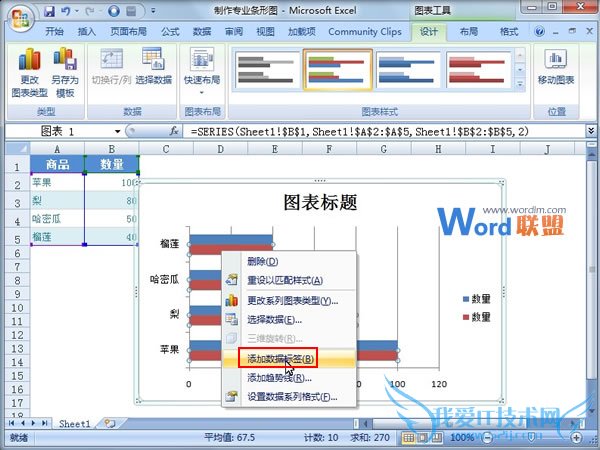This screenshot has width=600, height=450.
Task: Select Page Layout view in status bar
Action: (422, 437)
